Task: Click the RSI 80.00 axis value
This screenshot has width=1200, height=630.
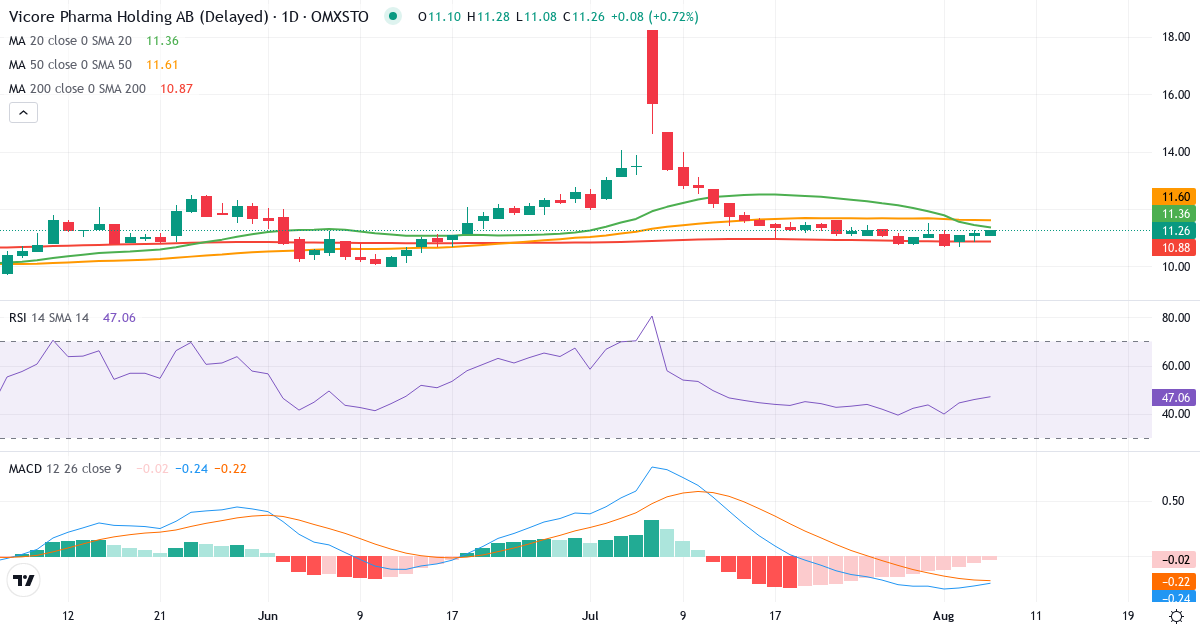Action: coord(1174,318)
